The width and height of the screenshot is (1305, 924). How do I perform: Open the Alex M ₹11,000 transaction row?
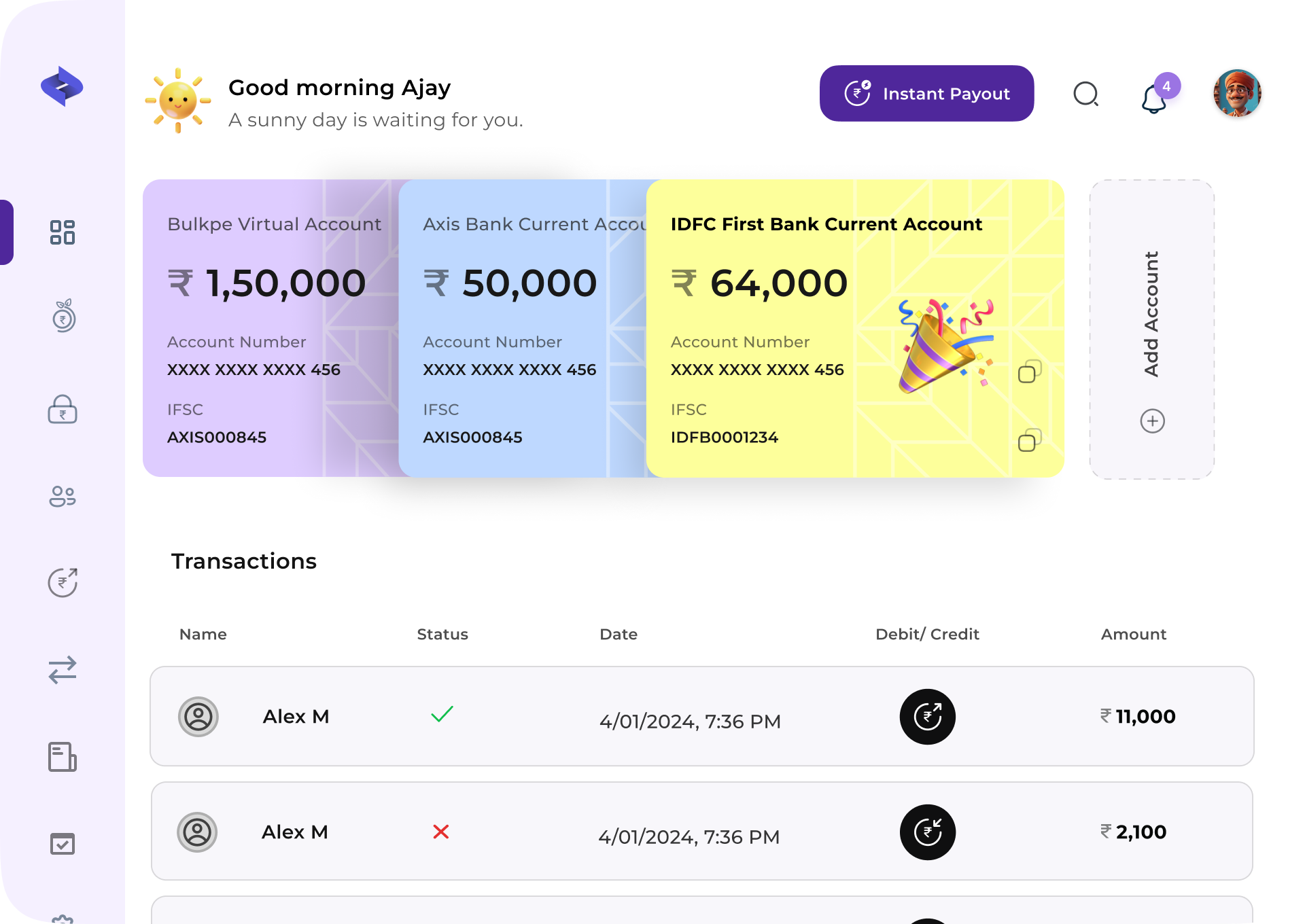[x=701, y=716]
